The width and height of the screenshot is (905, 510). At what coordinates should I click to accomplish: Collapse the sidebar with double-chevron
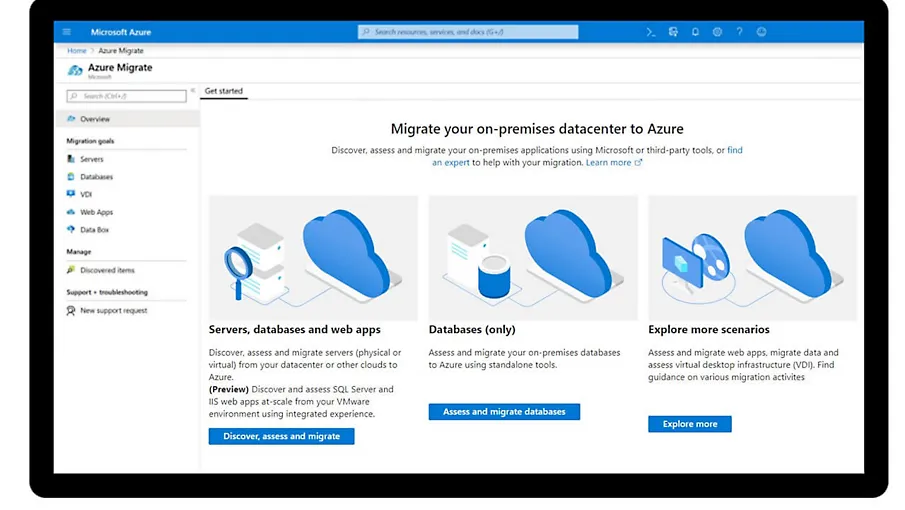click(193, 91)
